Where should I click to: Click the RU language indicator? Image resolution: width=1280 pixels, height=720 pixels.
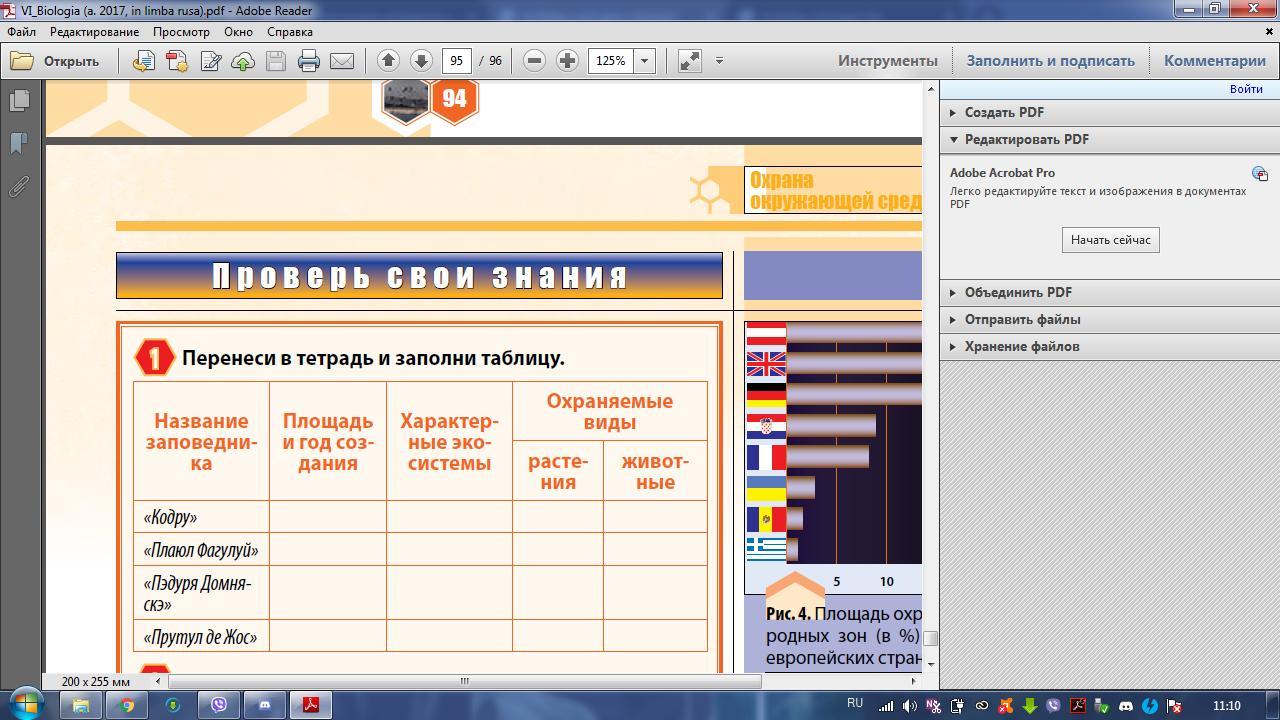click(x=855, y=704)
